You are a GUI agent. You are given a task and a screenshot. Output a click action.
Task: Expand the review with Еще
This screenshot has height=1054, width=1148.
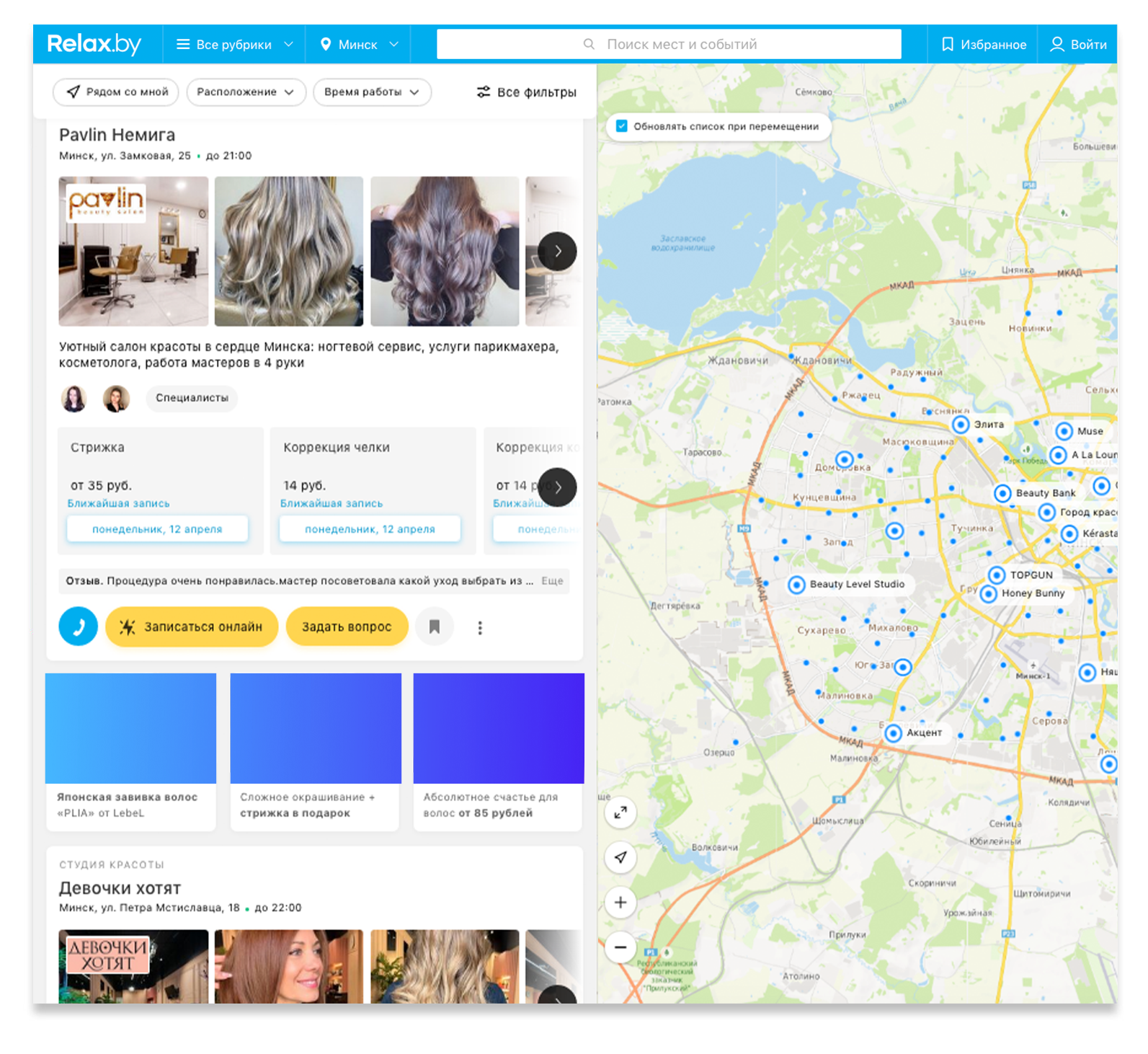click(552, 580)
